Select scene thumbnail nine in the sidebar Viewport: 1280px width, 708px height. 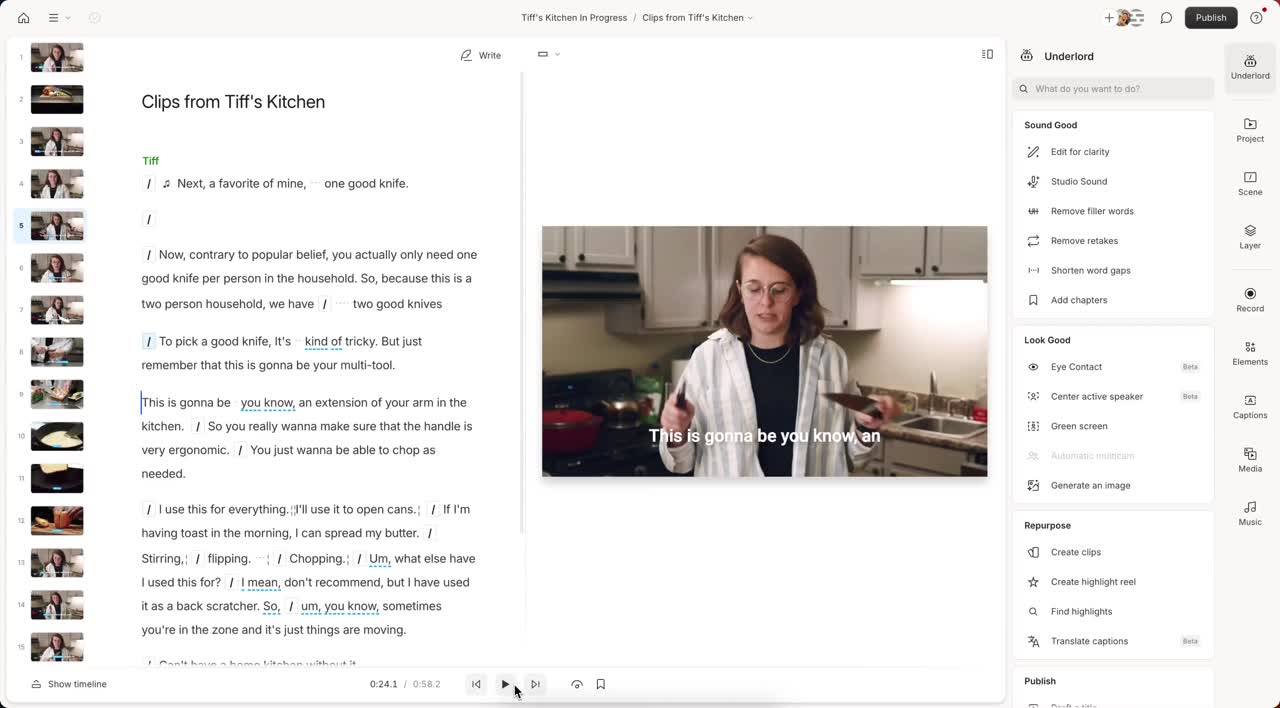click(57, 394)
